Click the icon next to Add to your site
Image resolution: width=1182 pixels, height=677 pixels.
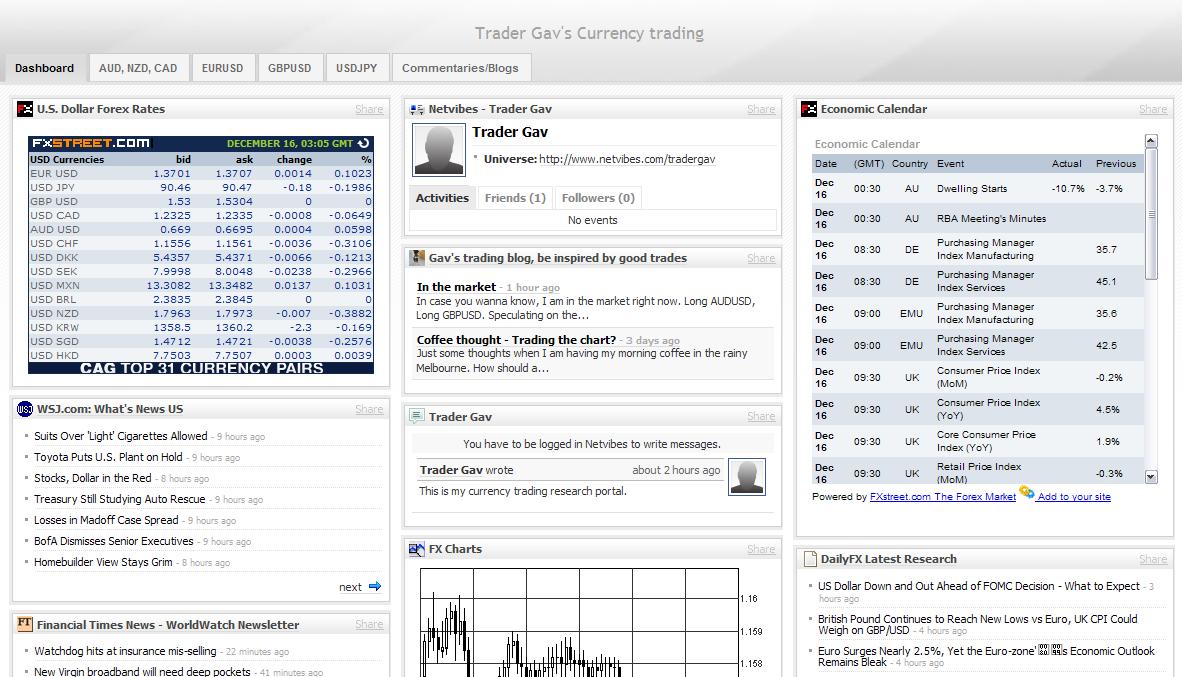pos(1026,493)
